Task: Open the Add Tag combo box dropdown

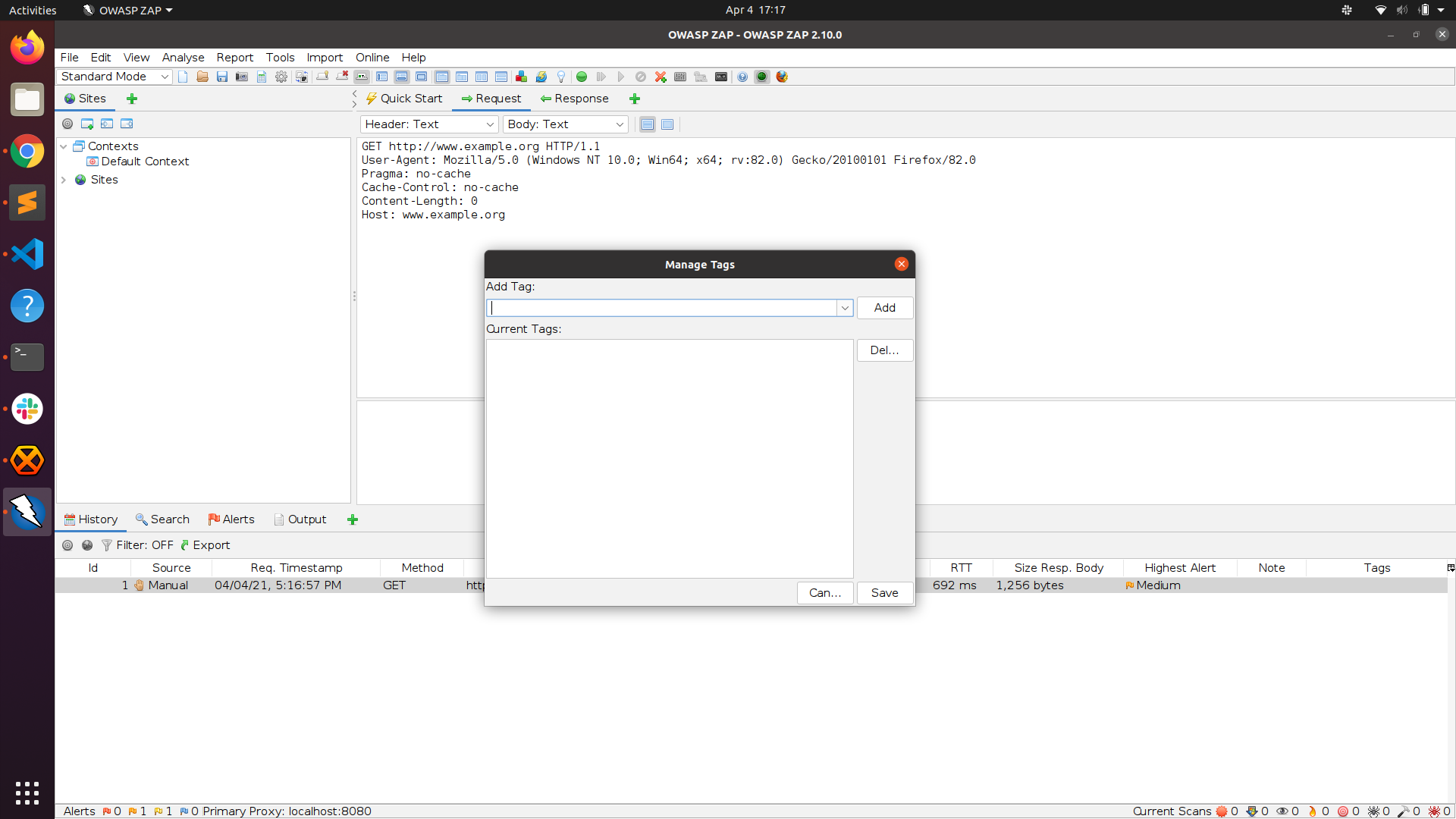Action: click(844, 308)
